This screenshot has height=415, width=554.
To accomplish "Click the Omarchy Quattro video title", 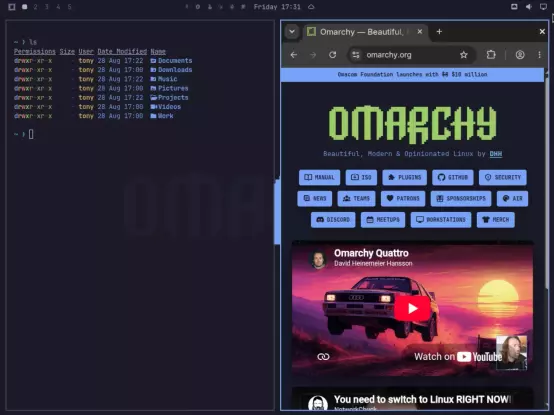I will click(x=371, y=253).
